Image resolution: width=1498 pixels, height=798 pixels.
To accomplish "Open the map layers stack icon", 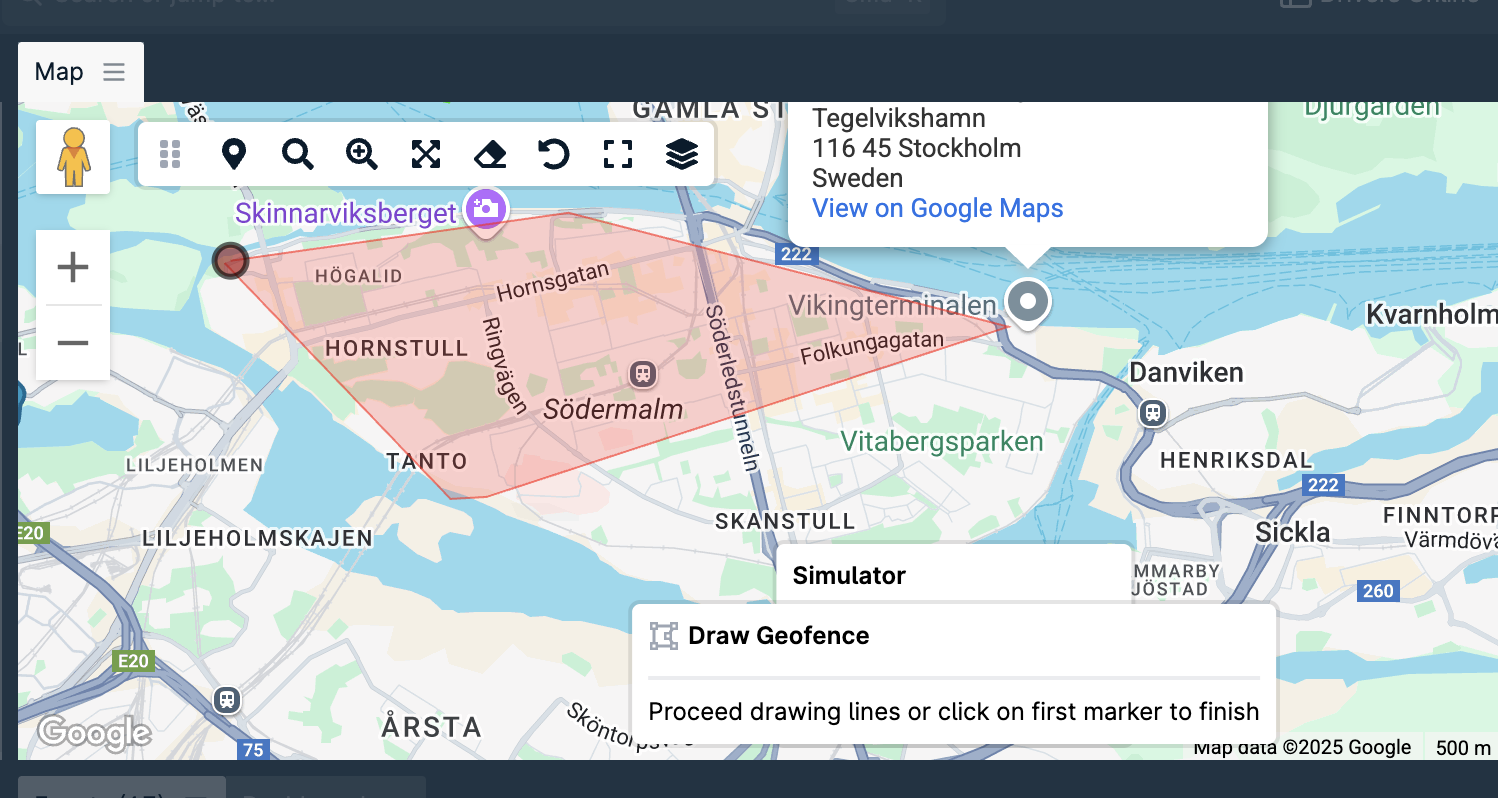I will point(681,154).
